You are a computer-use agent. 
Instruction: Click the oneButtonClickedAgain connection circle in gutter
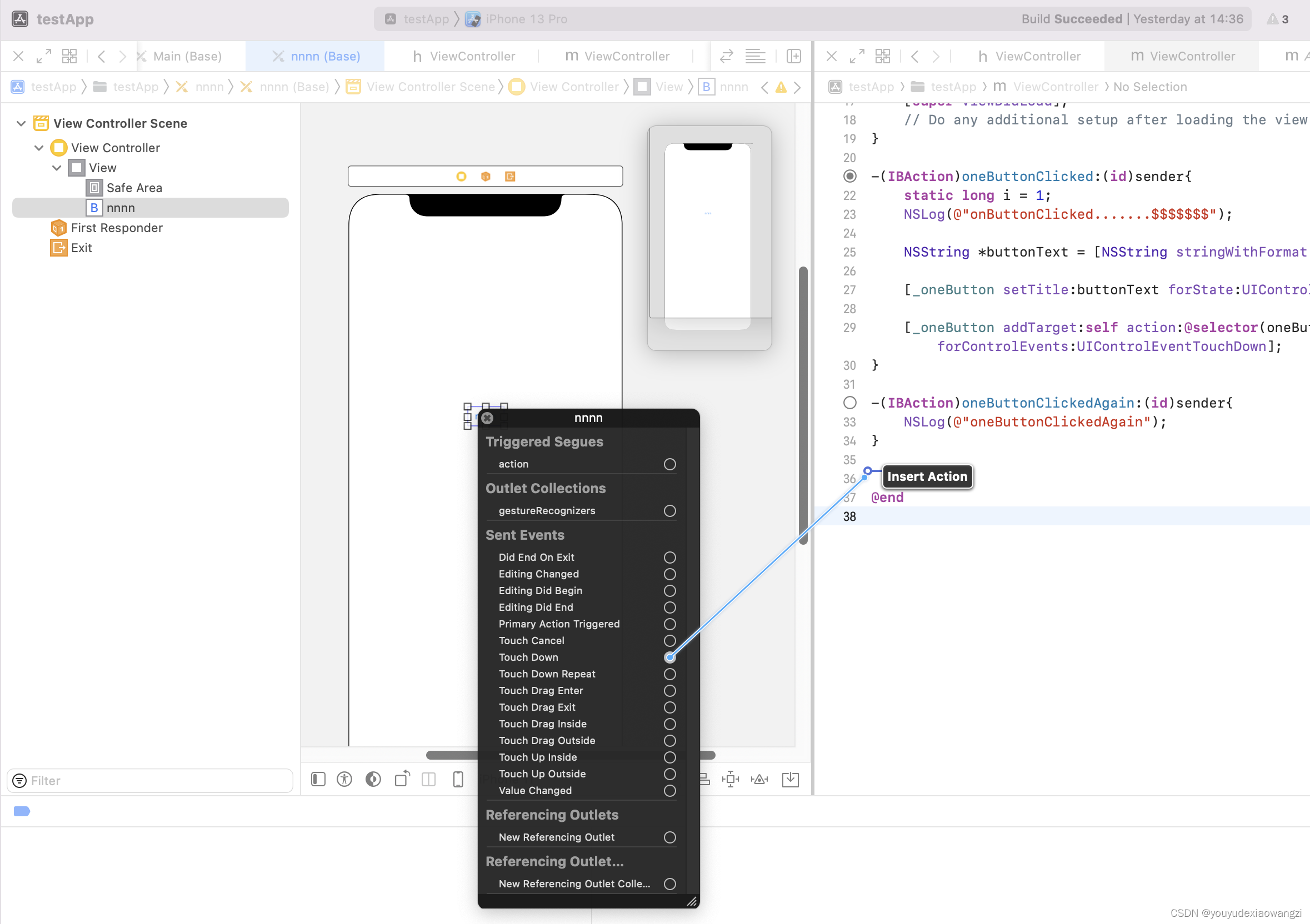coord(849,403)
